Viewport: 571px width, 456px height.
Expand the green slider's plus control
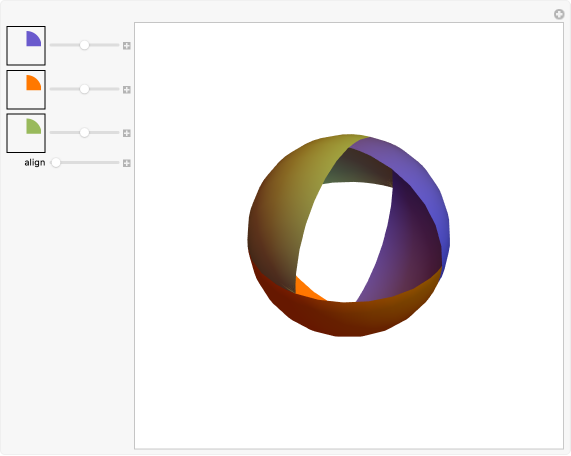coord(126,133)
